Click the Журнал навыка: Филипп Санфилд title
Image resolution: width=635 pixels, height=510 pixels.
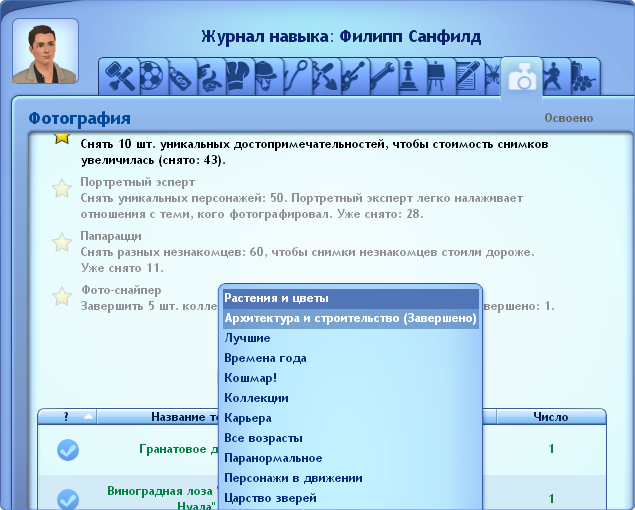(x=341, y=36)
